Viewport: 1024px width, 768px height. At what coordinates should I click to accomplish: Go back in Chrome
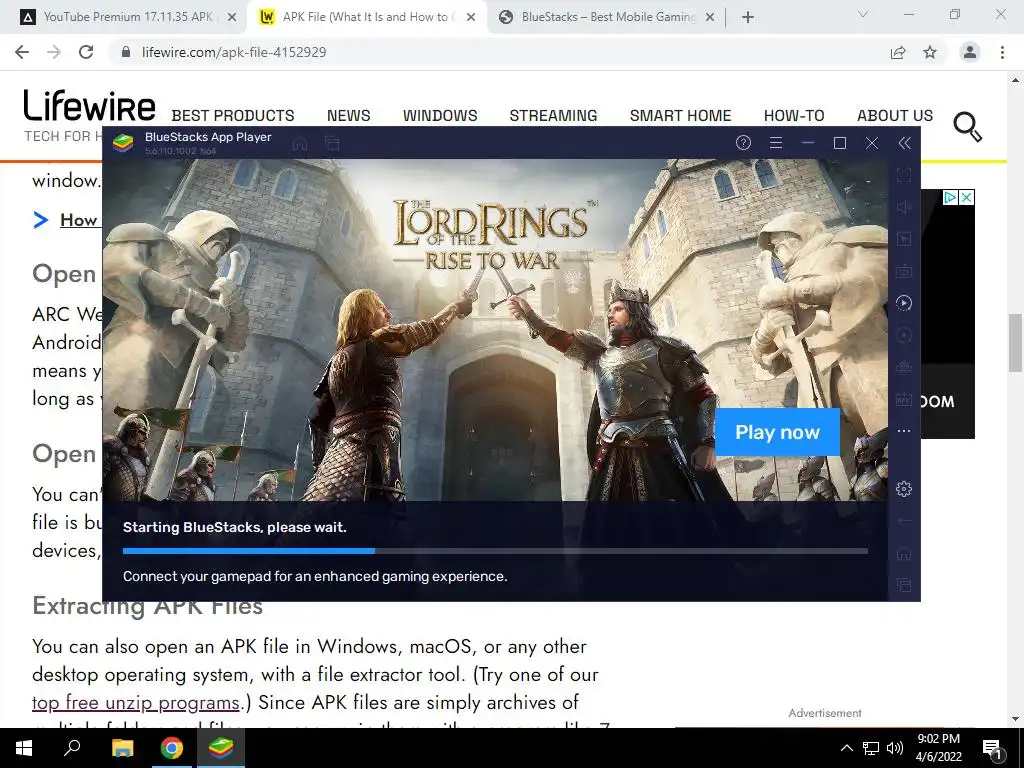22,52
